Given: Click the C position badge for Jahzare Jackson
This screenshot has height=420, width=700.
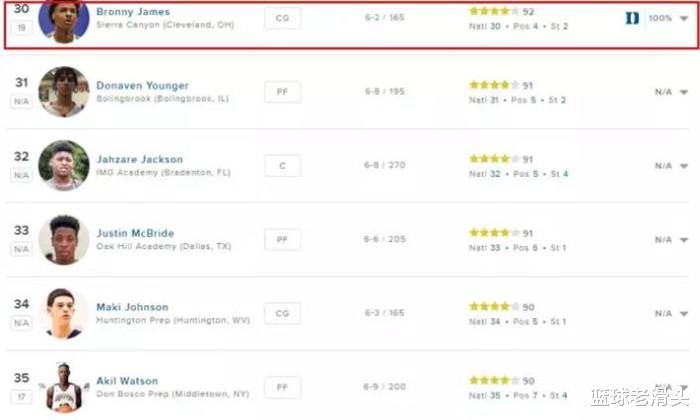Looking at the screenshot, I should click(x=283, y=166).
